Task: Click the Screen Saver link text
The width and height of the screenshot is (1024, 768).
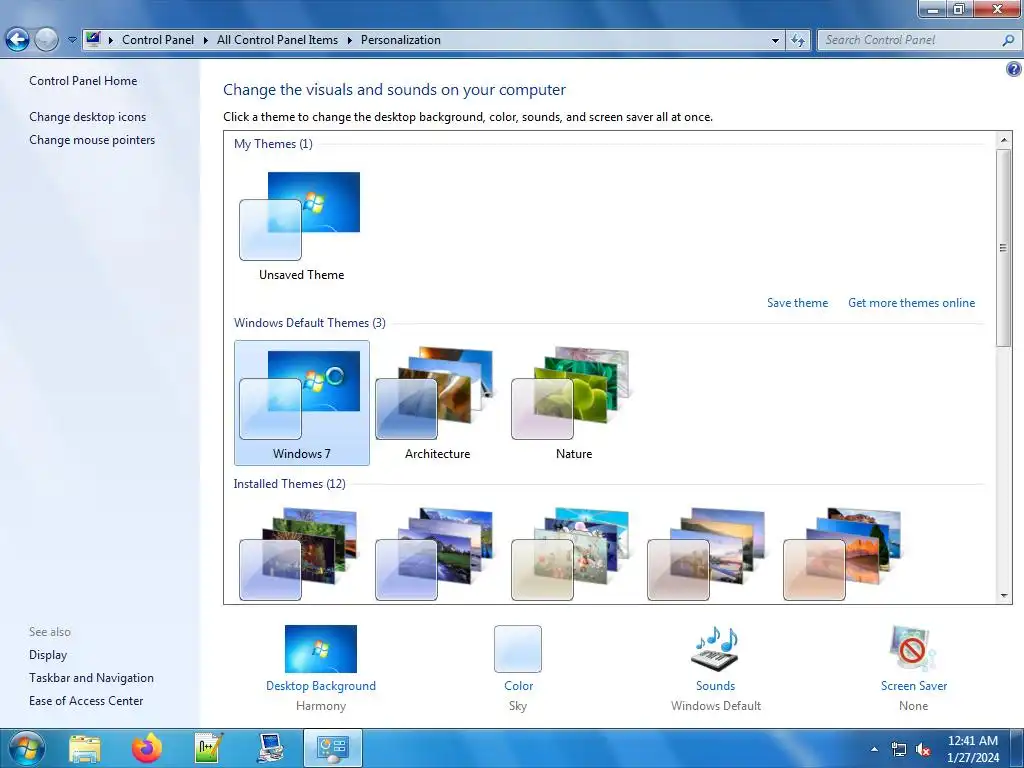Action: click(x=914, y=686)
